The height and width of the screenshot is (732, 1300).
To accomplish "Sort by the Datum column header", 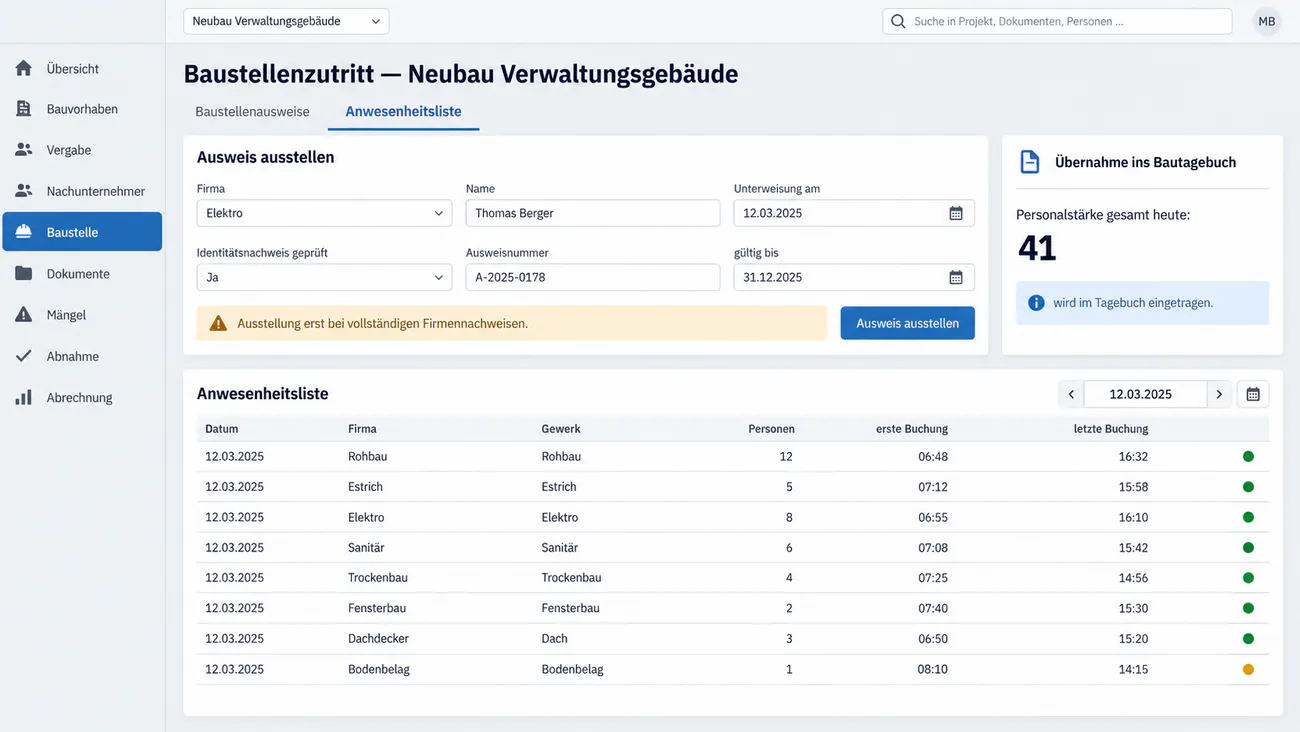I will pos(222,428).
